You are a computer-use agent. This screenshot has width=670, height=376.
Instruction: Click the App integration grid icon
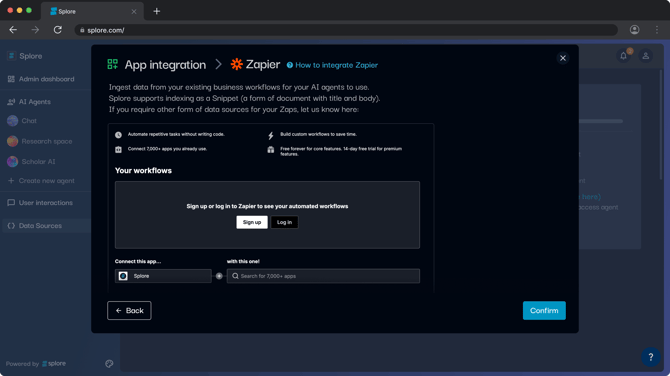click(112, 65)
